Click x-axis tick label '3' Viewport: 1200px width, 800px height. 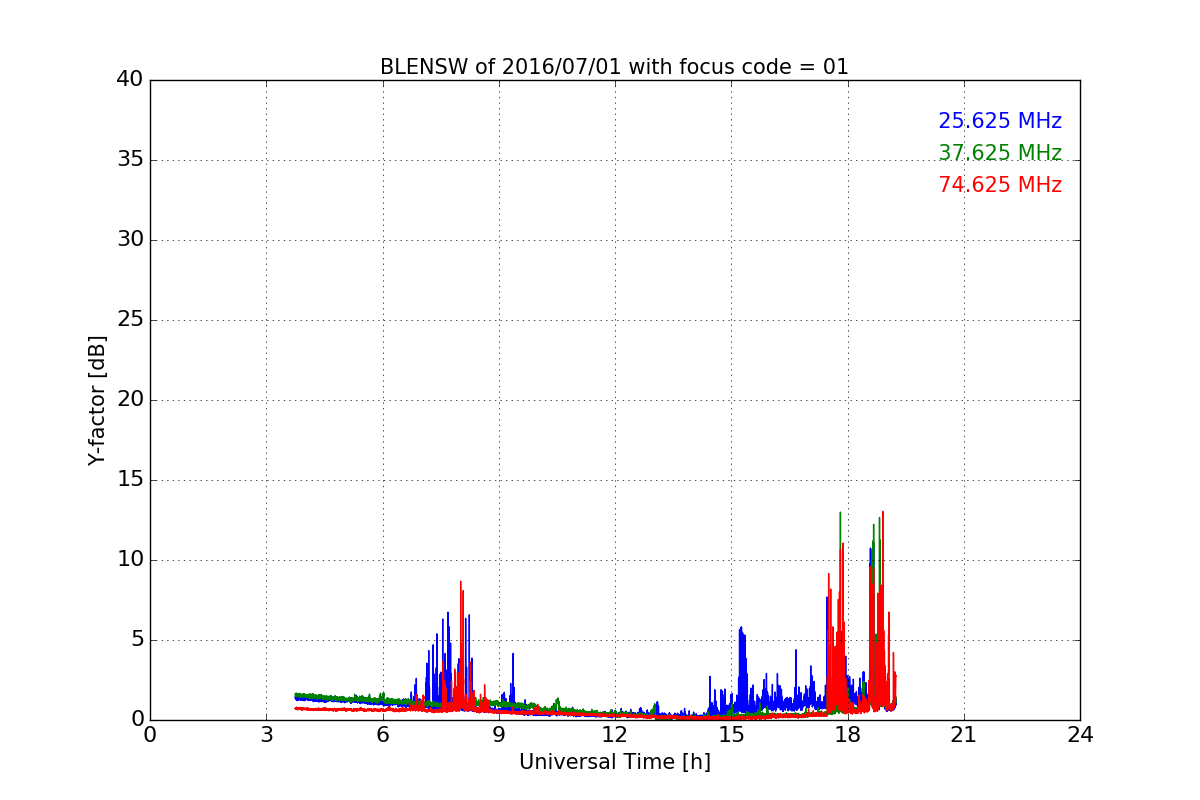pyautogui.click(x=266, y=735)
